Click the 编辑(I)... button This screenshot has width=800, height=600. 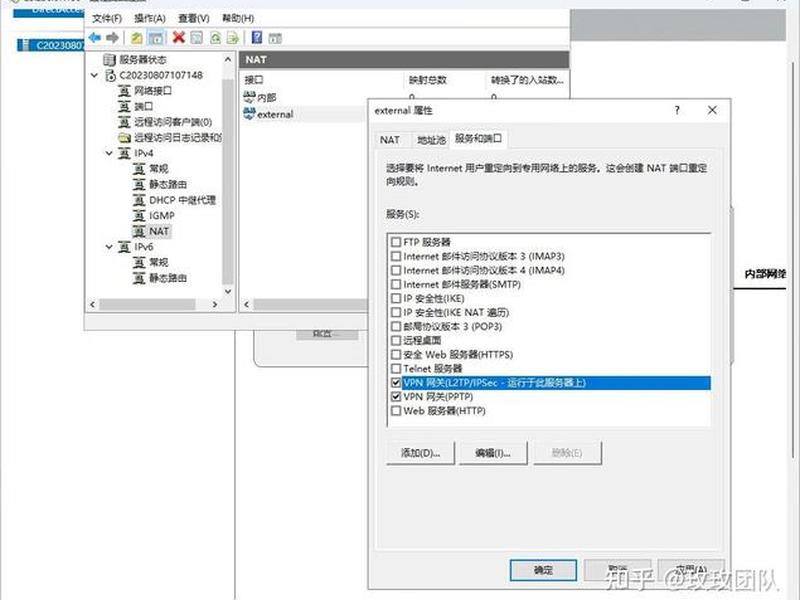pos(493,453)
